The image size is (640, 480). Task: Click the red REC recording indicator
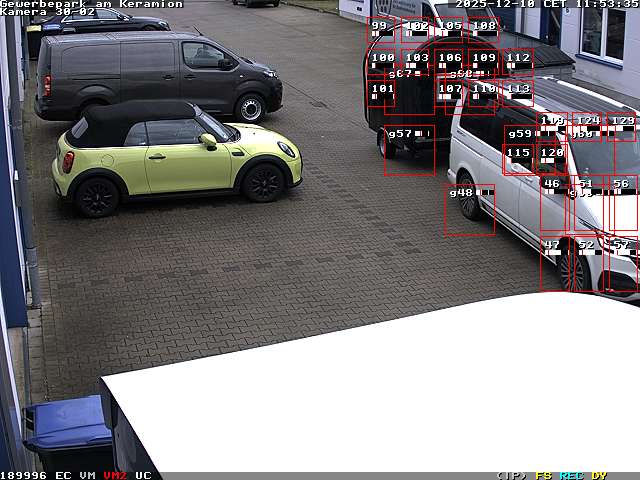pos(572,475)
